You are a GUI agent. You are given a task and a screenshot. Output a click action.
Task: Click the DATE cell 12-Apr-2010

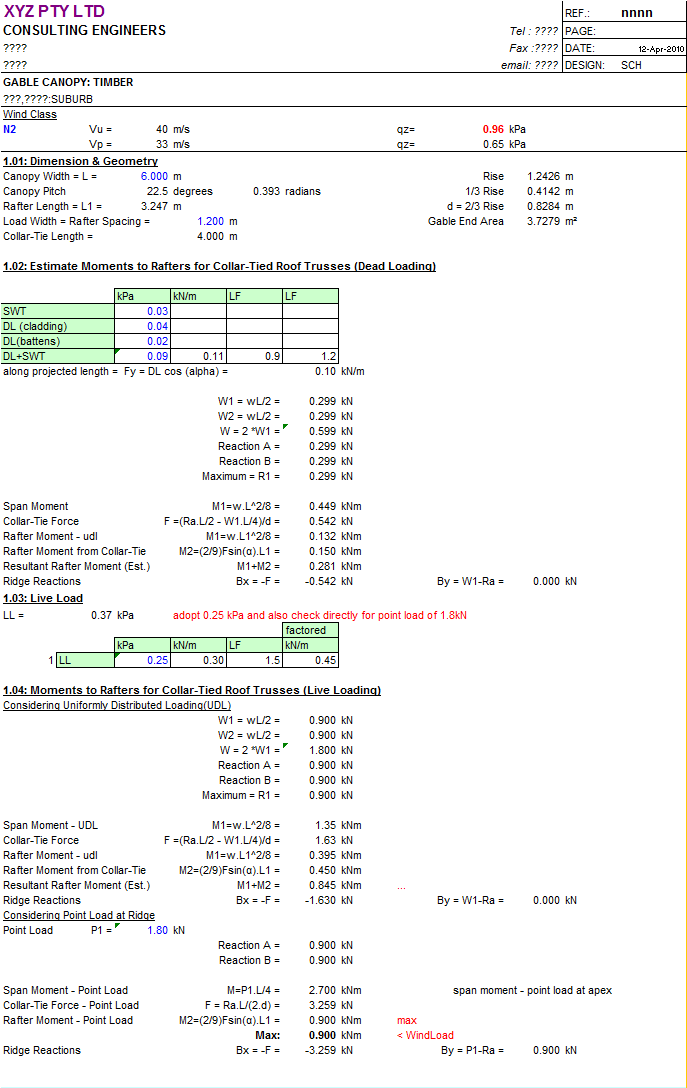661,49
